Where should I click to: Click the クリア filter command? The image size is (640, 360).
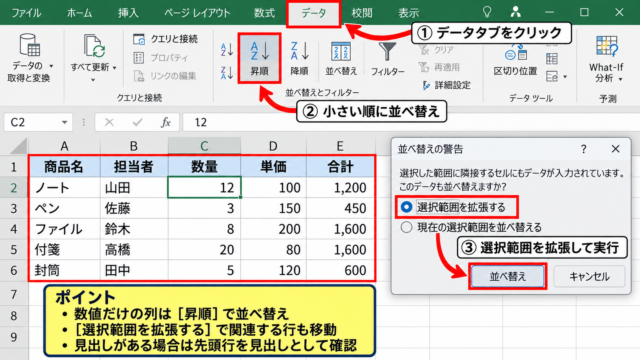pos(436,50)
